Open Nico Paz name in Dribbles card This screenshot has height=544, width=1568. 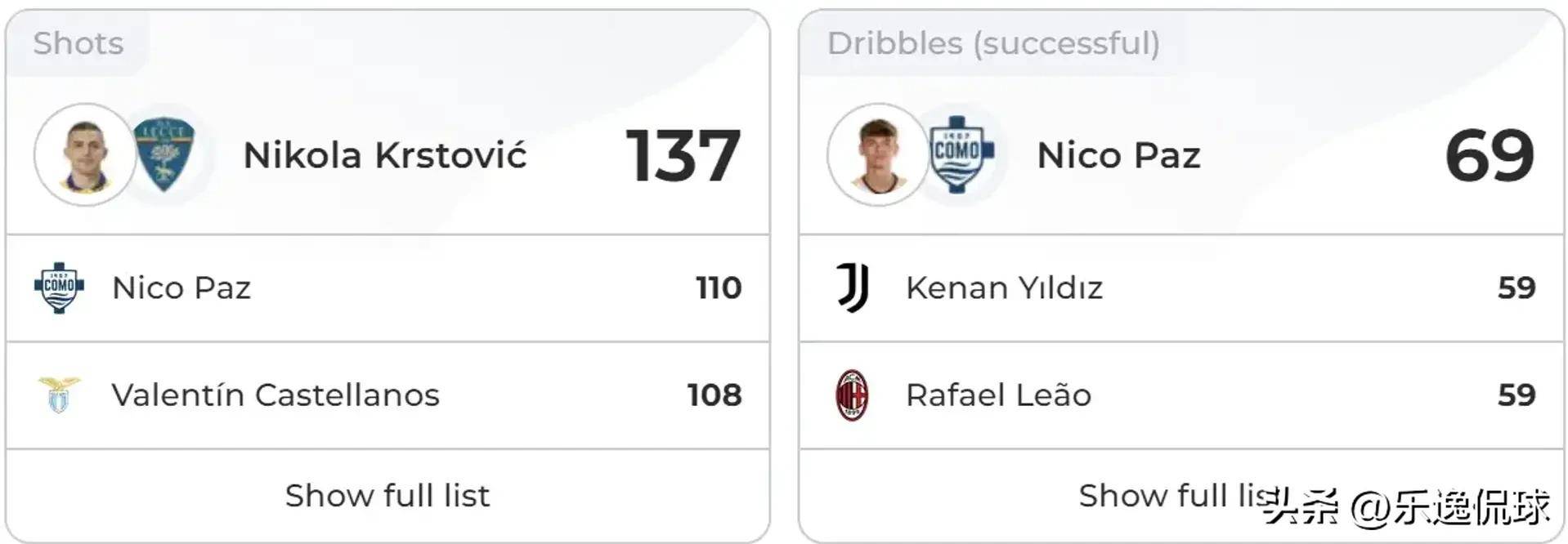(1118, 155)
